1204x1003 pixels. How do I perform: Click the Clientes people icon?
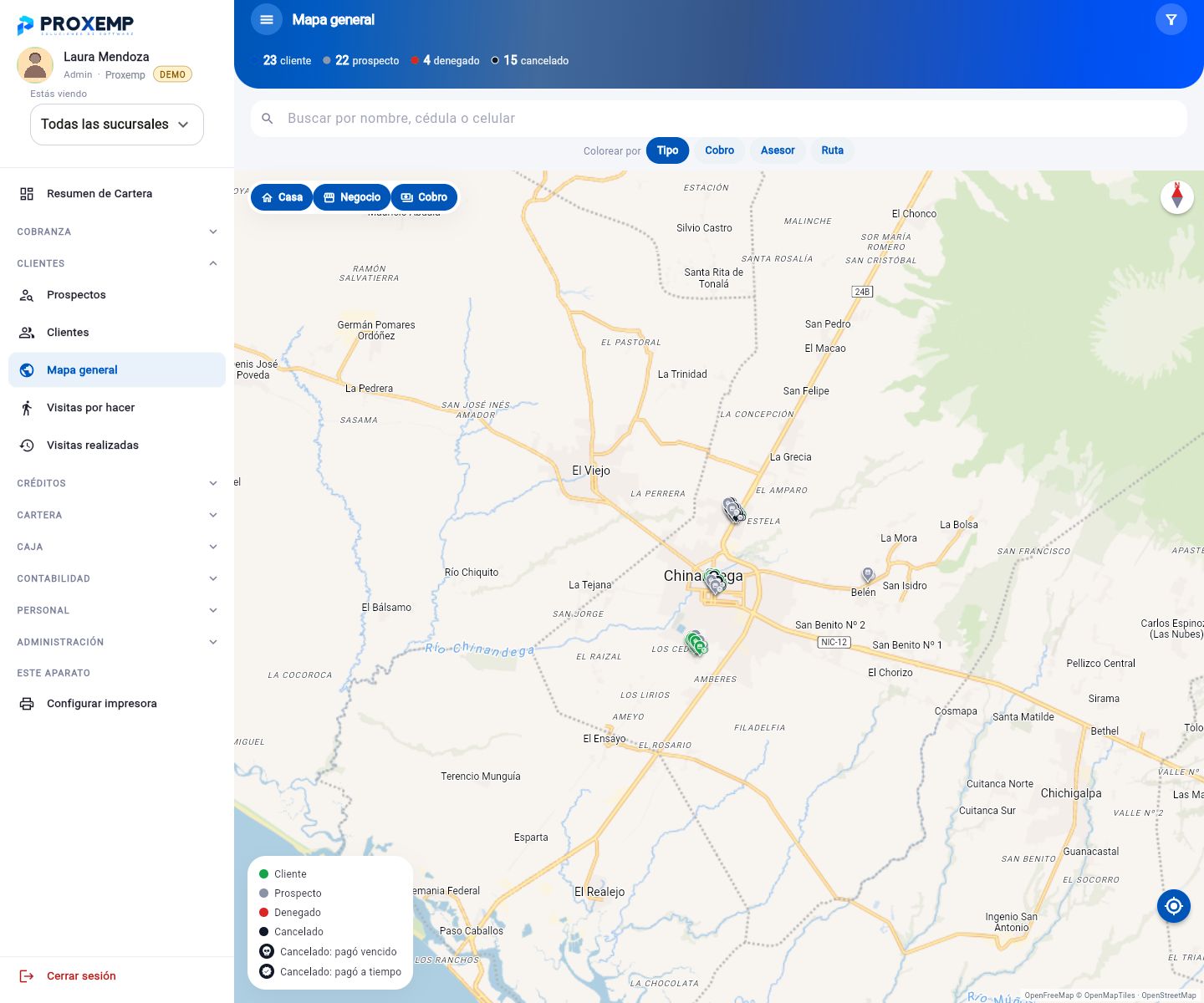[27, 333]
